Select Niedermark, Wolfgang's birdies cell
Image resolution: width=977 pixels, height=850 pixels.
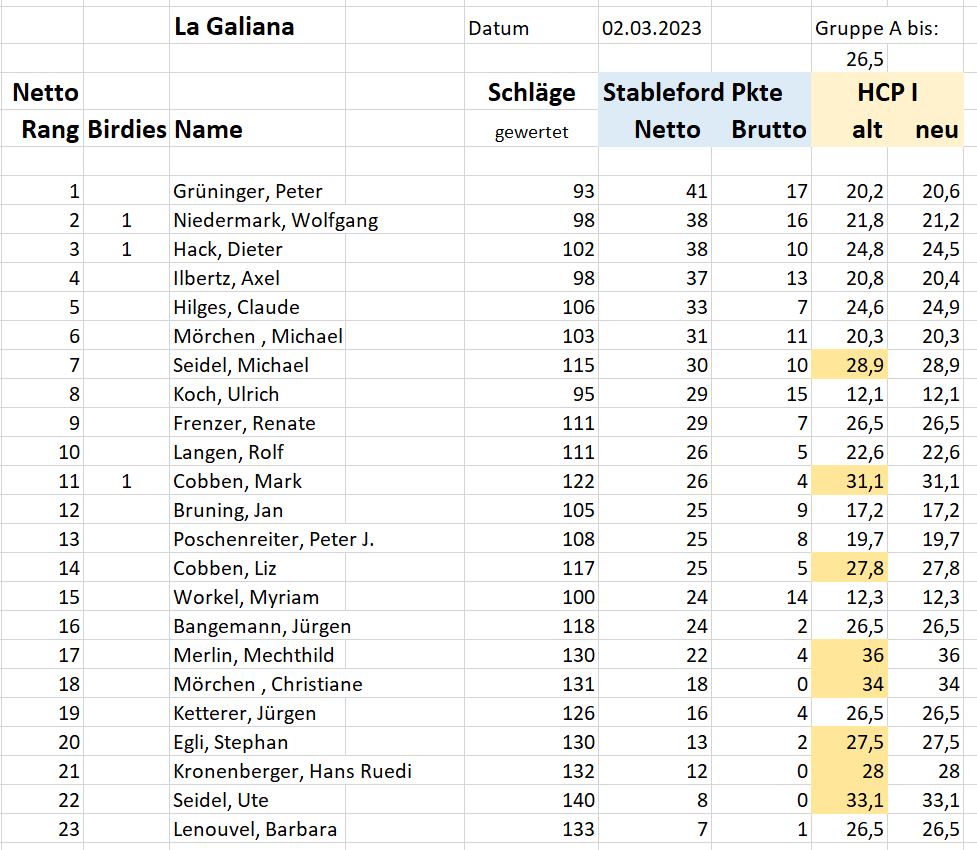coord(126,220)
